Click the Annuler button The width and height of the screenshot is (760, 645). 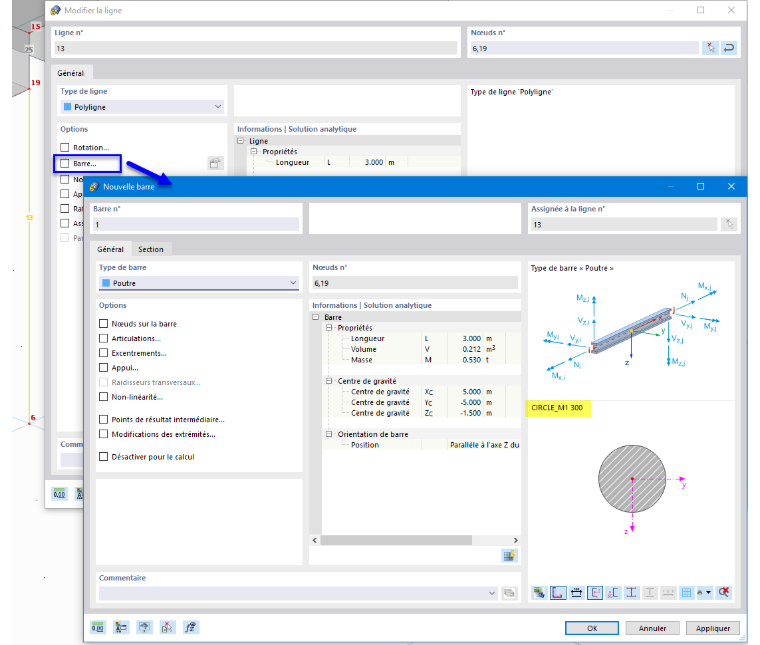tap(652, 628)
